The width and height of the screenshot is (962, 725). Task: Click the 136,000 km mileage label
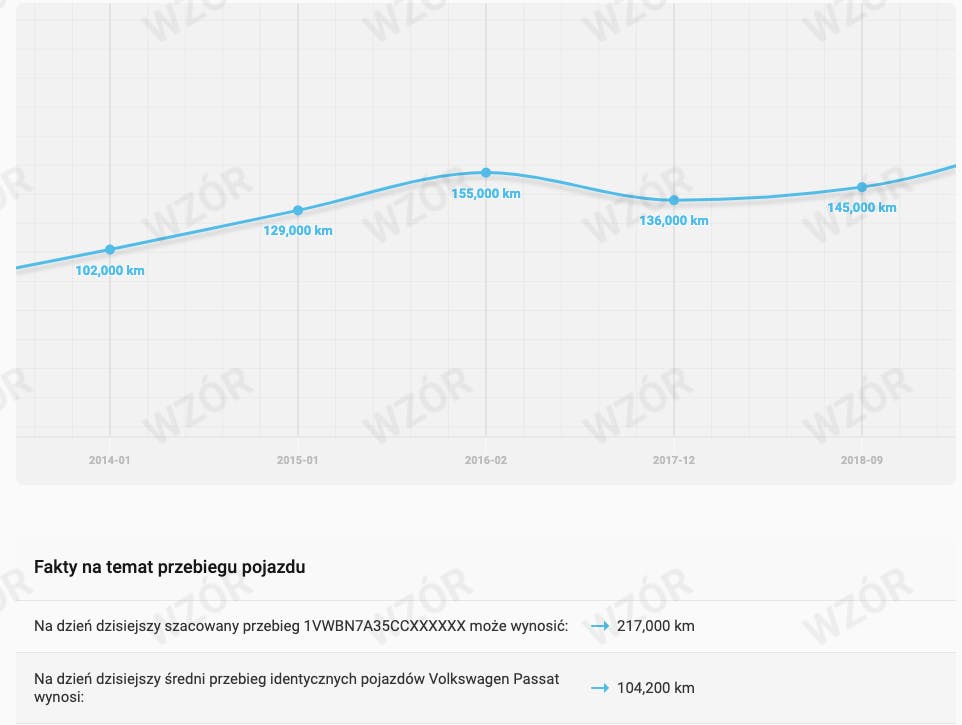(x=674, y=221)
